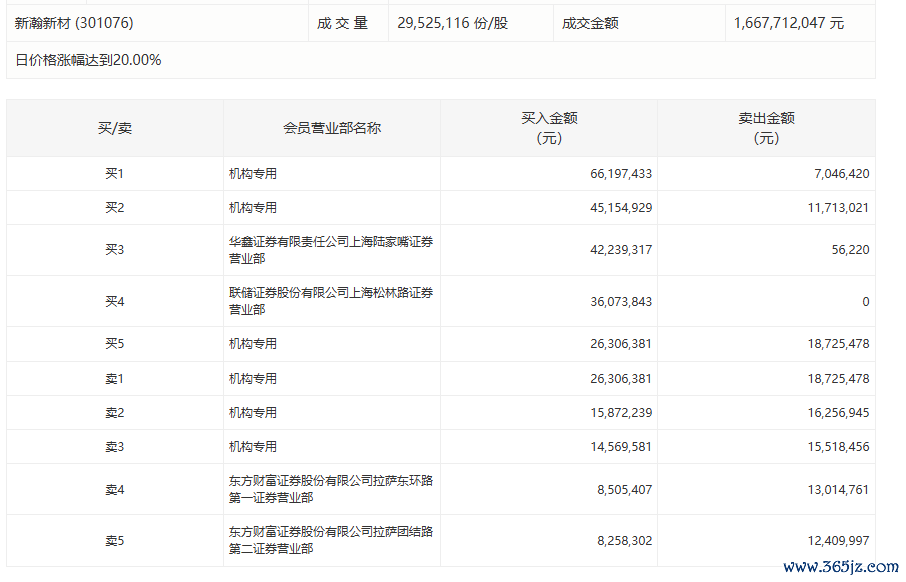The width and height of the screenshot is (906, 582).
Task: Click 机构专用 in the 买5 row
Action: pos(253,343)
